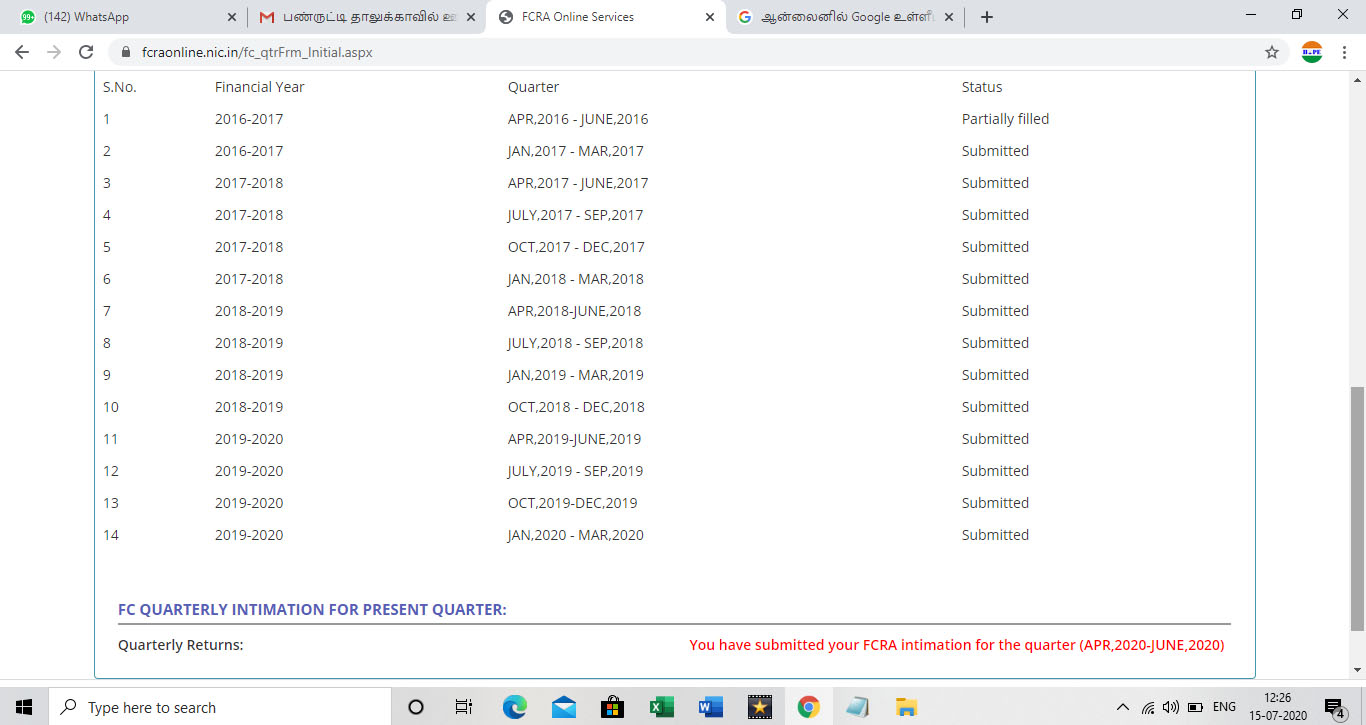Close the FCRA Online Services tab
The image size is (1366, 725).
tap(710, 17)
